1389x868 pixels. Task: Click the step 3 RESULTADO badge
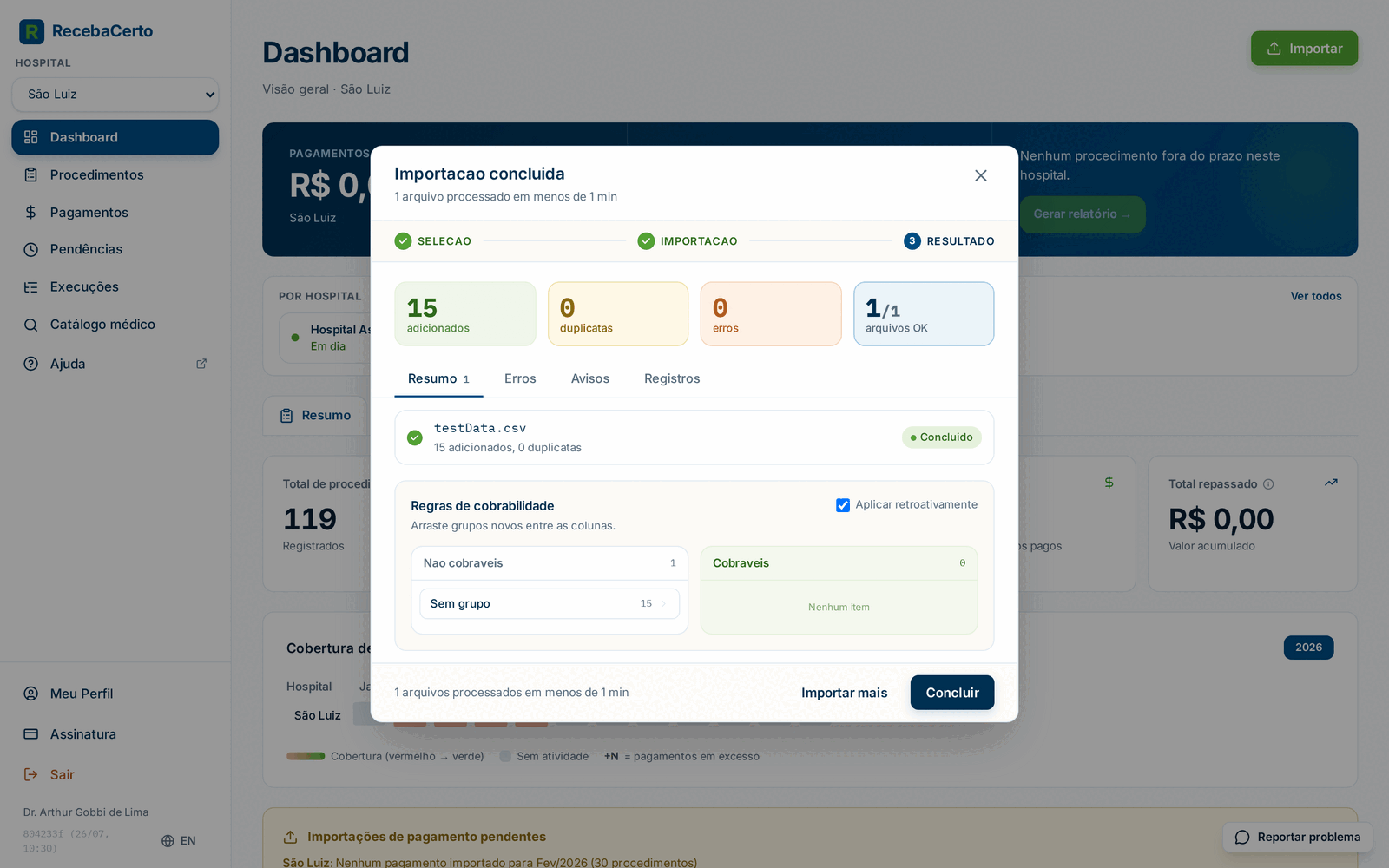[x=912, y=241]
